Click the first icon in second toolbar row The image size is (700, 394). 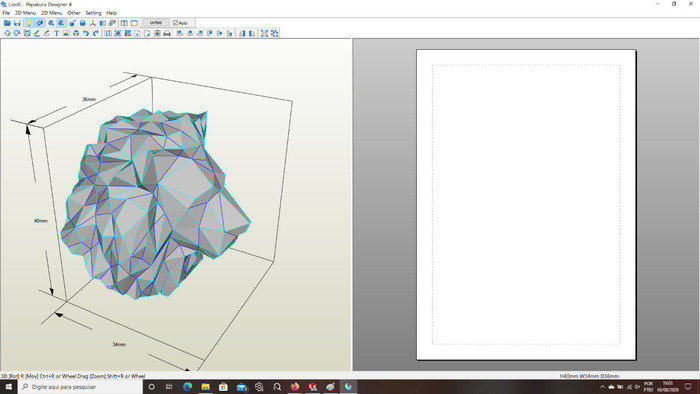[7, 33]
